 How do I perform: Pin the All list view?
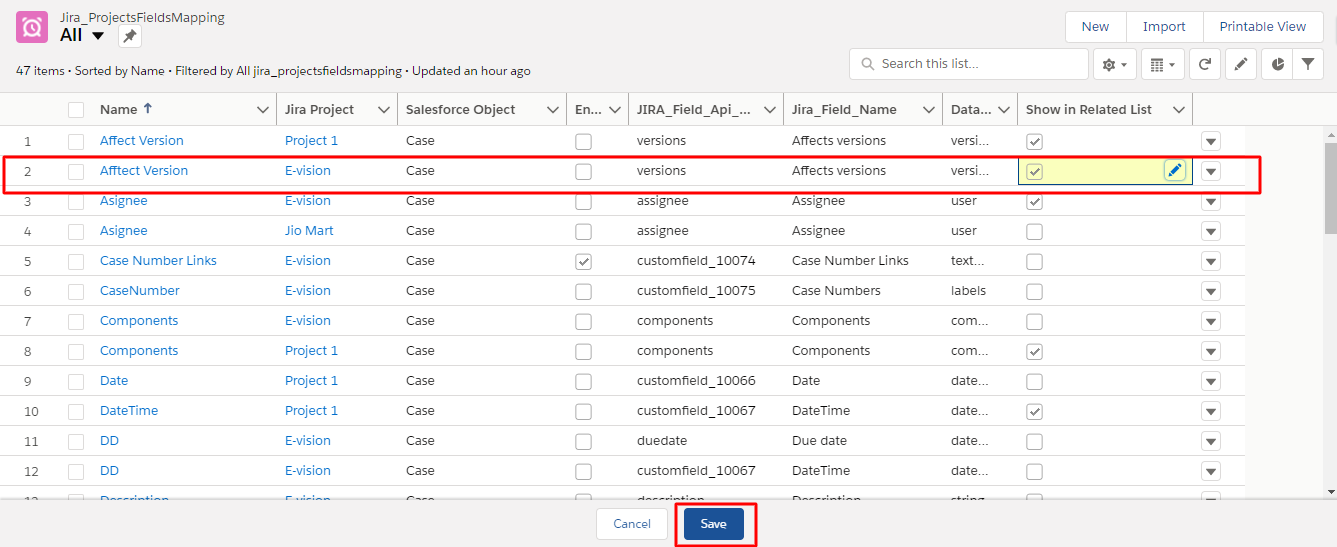coord(130,36)
